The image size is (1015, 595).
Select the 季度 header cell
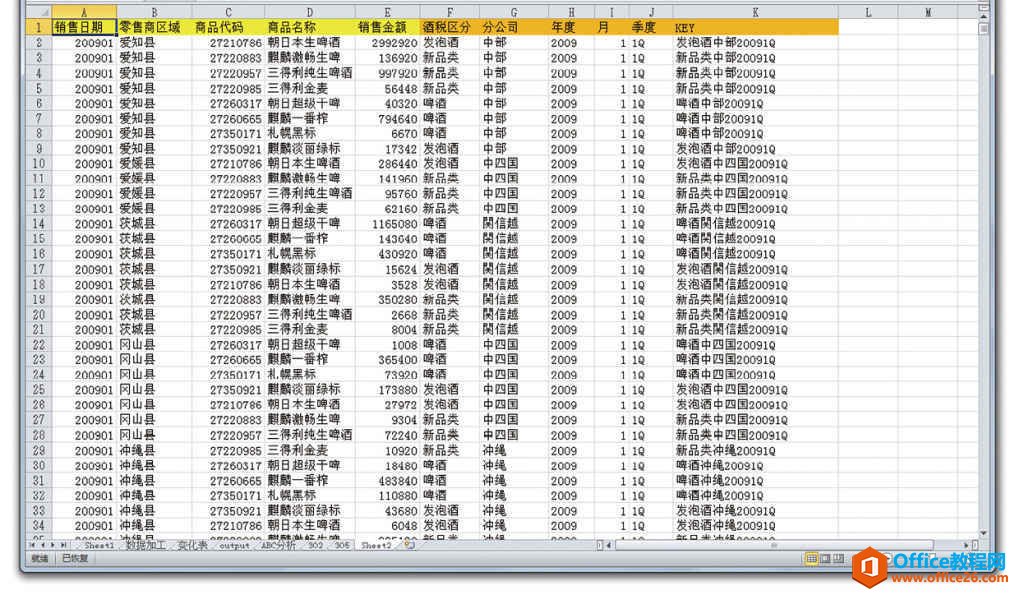[651, 27]
